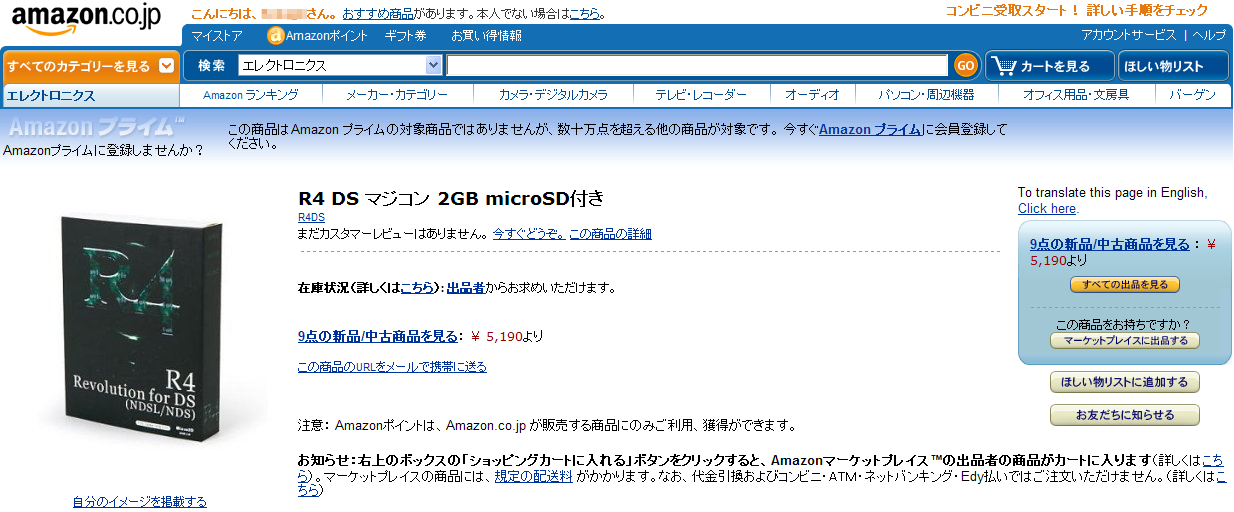This screenshot has width=1234, height=512.
Task: Select the メーカー・カテゴリー tab
Action: 396,95
